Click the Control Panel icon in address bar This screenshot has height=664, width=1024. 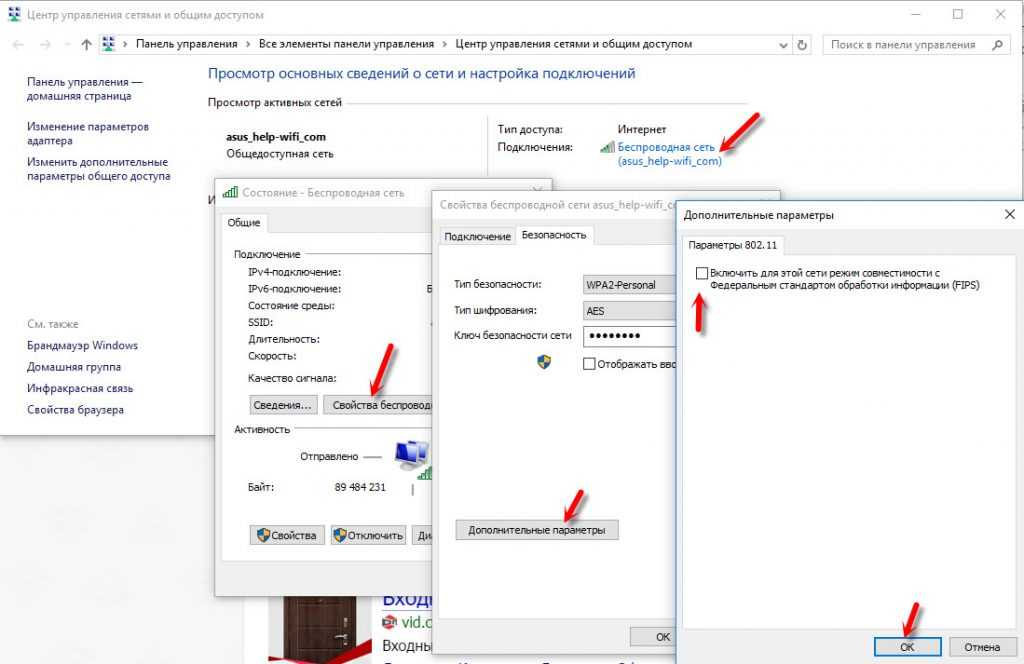(109, 45)
